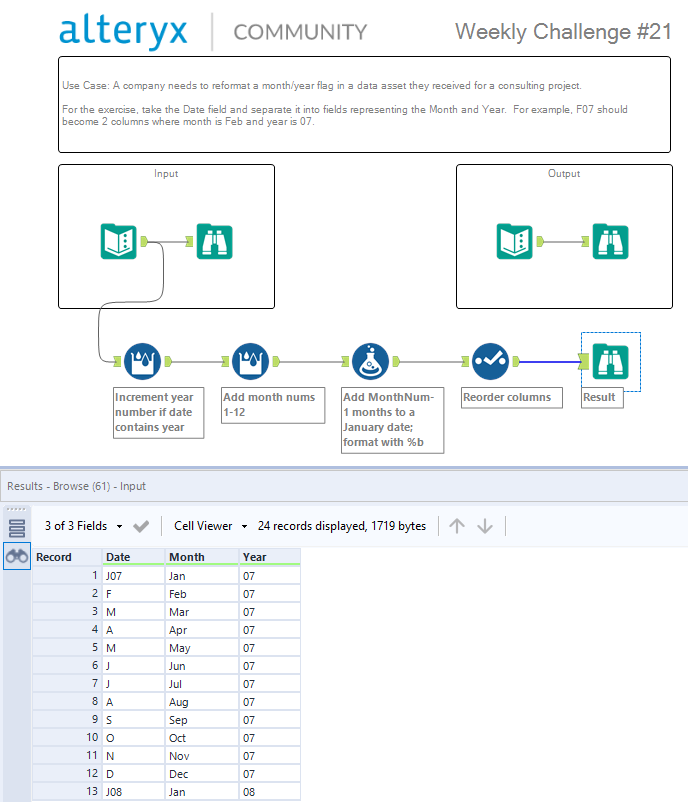The width and height of the screenshot is (688, 802).
Task: Click the 'Reorder columns' annotation
Action: [512, 397]
